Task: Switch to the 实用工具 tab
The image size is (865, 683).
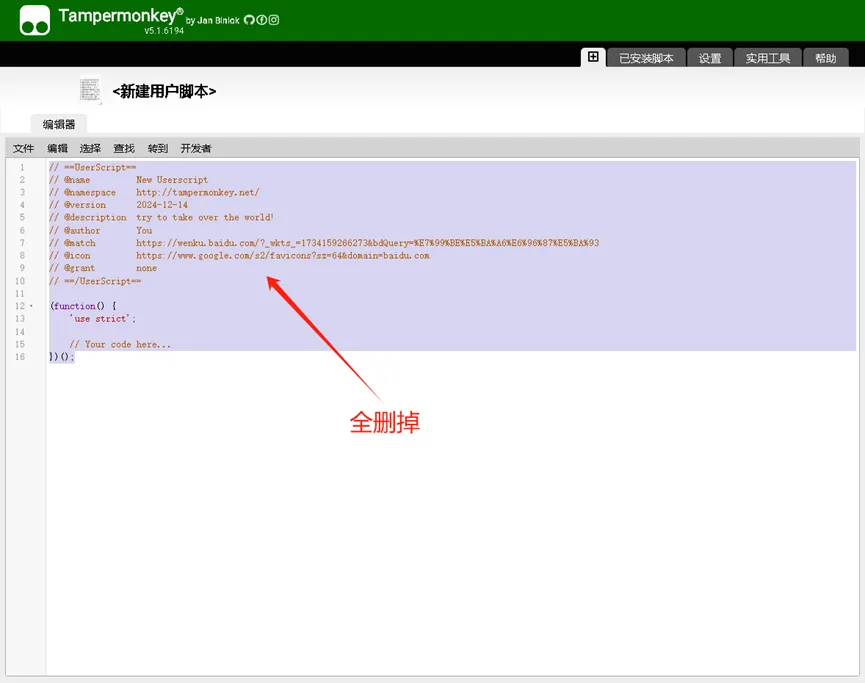Action: point(767,58)
